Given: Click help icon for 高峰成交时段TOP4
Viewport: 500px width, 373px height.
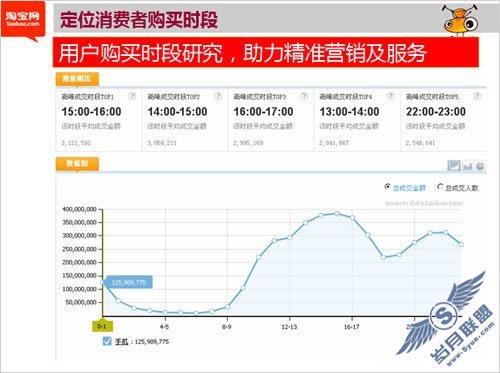Looking at the screenshot, I should pos(390,96).
